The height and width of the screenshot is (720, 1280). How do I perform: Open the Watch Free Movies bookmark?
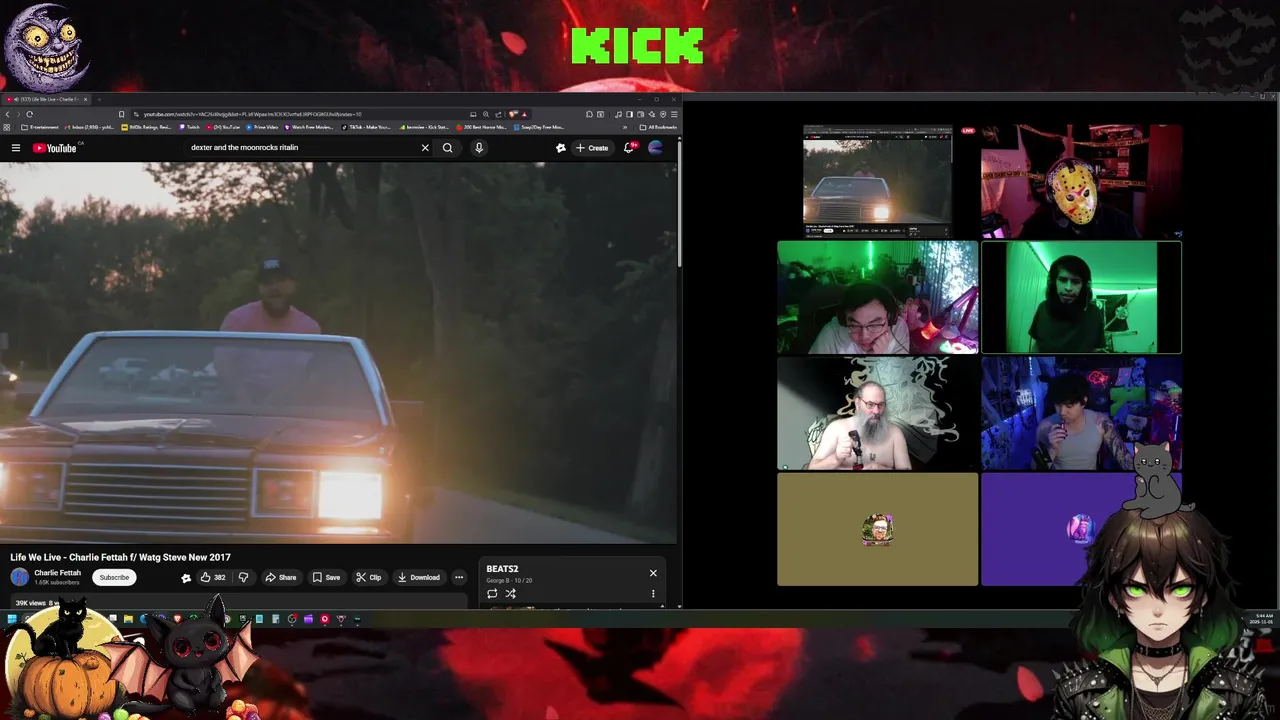309,127
